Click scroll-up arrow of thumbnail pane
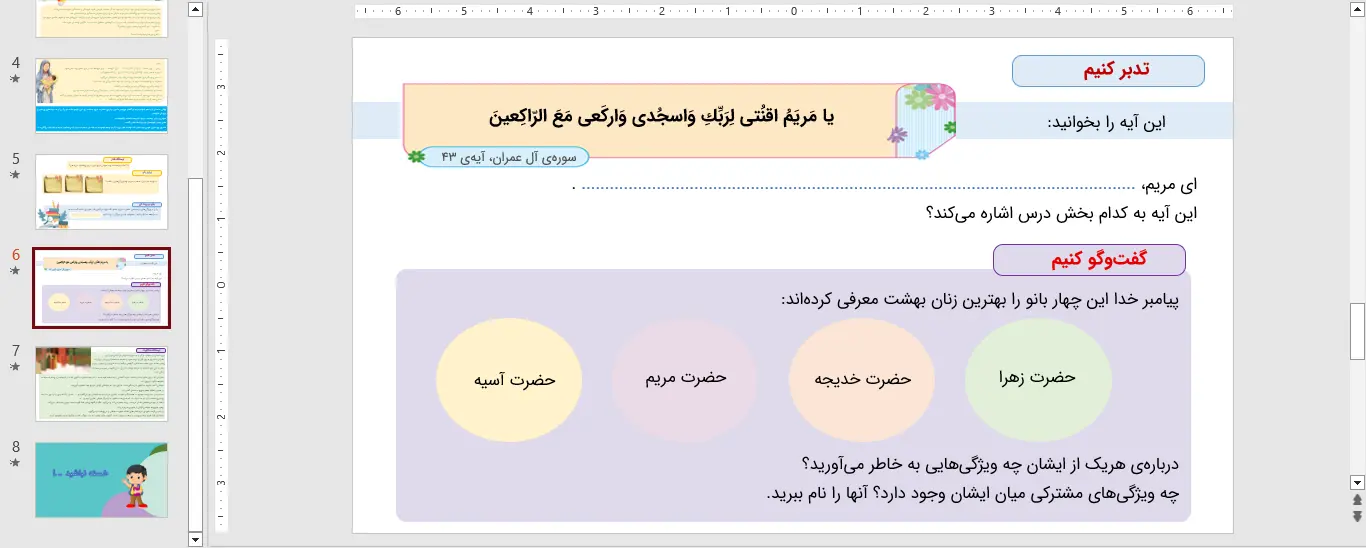1366x548 pixels. pos(195,9)
